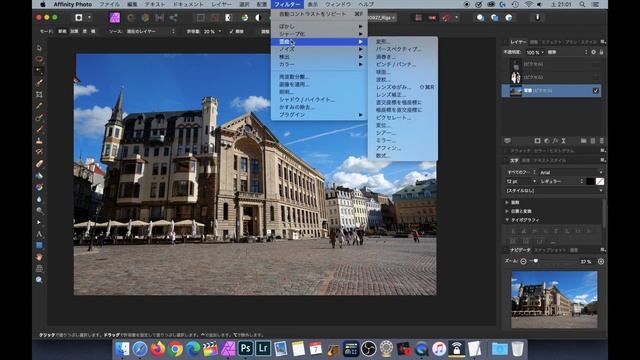Click the auto white balance half-circle icon
This screenshot has height=360, width=640.
point(258,18)
